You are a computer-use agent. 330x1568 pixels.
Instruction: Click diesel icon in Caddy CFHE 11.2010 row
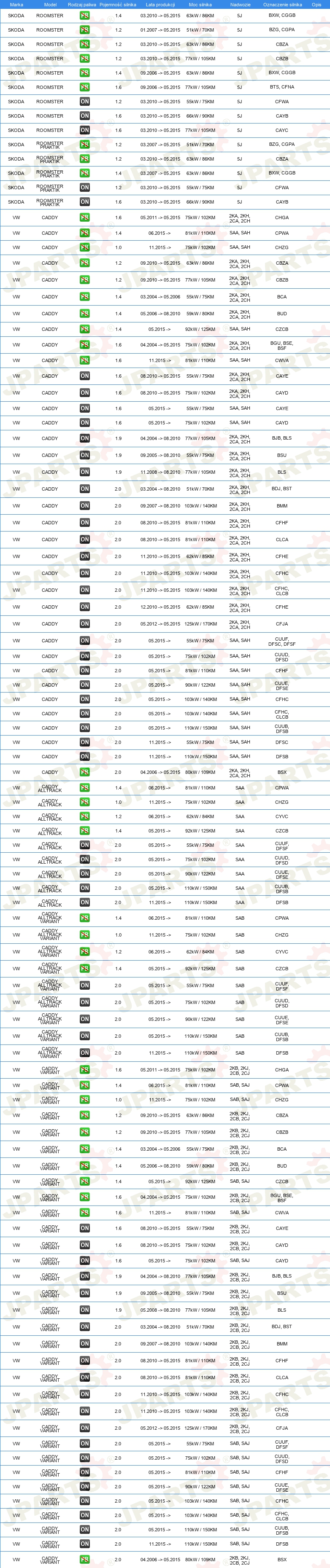tap(85, 556)
